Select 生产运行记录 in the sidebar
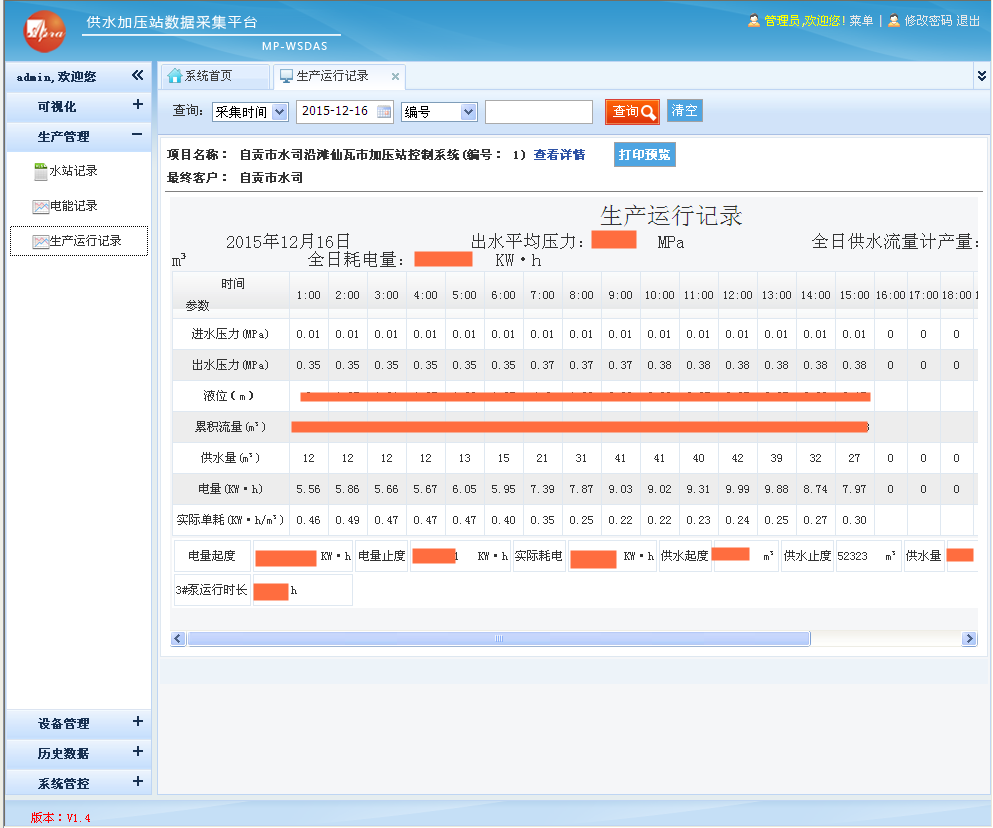Image resolution: width=993 pixels, height=828 pixels. pos(85,241)
